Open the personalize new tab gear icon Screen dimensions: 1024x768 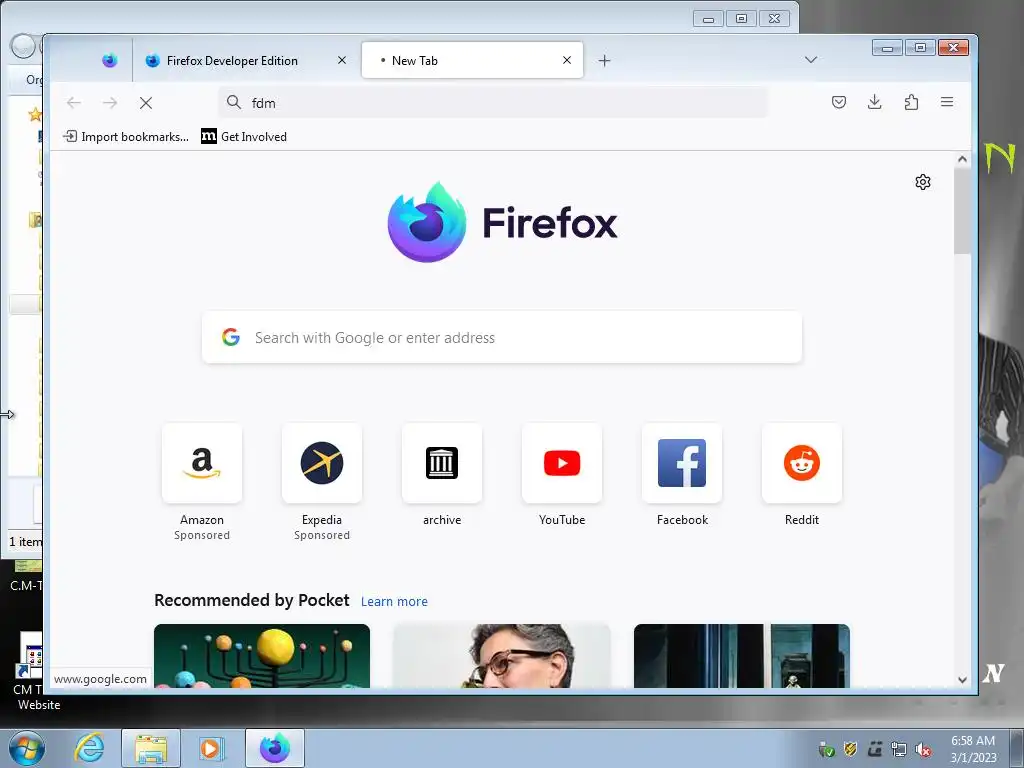click(x=923, y=182)
